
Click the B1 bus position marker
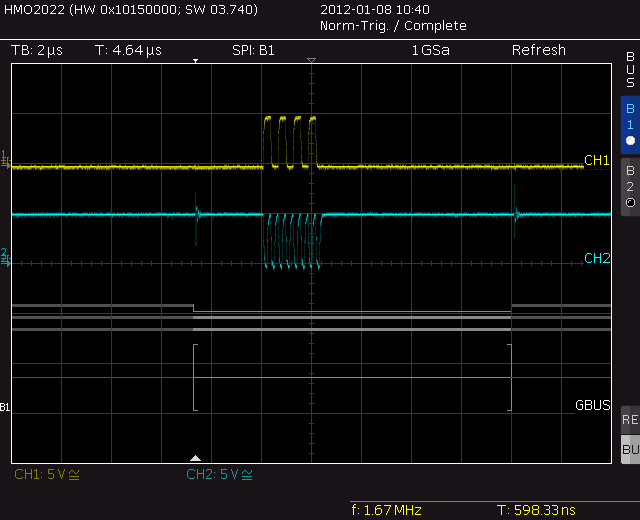[x=5, y=407]
